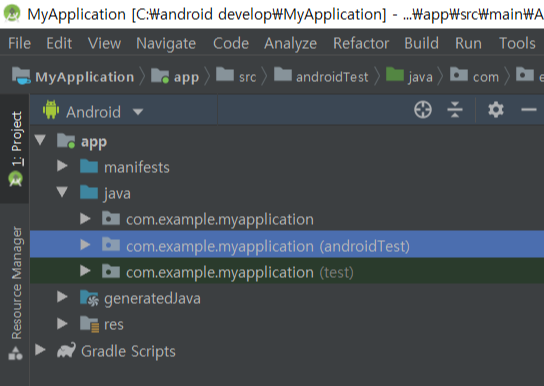Click the main package folder icon without suffix

pyautogui.click(x=111, y=218)
